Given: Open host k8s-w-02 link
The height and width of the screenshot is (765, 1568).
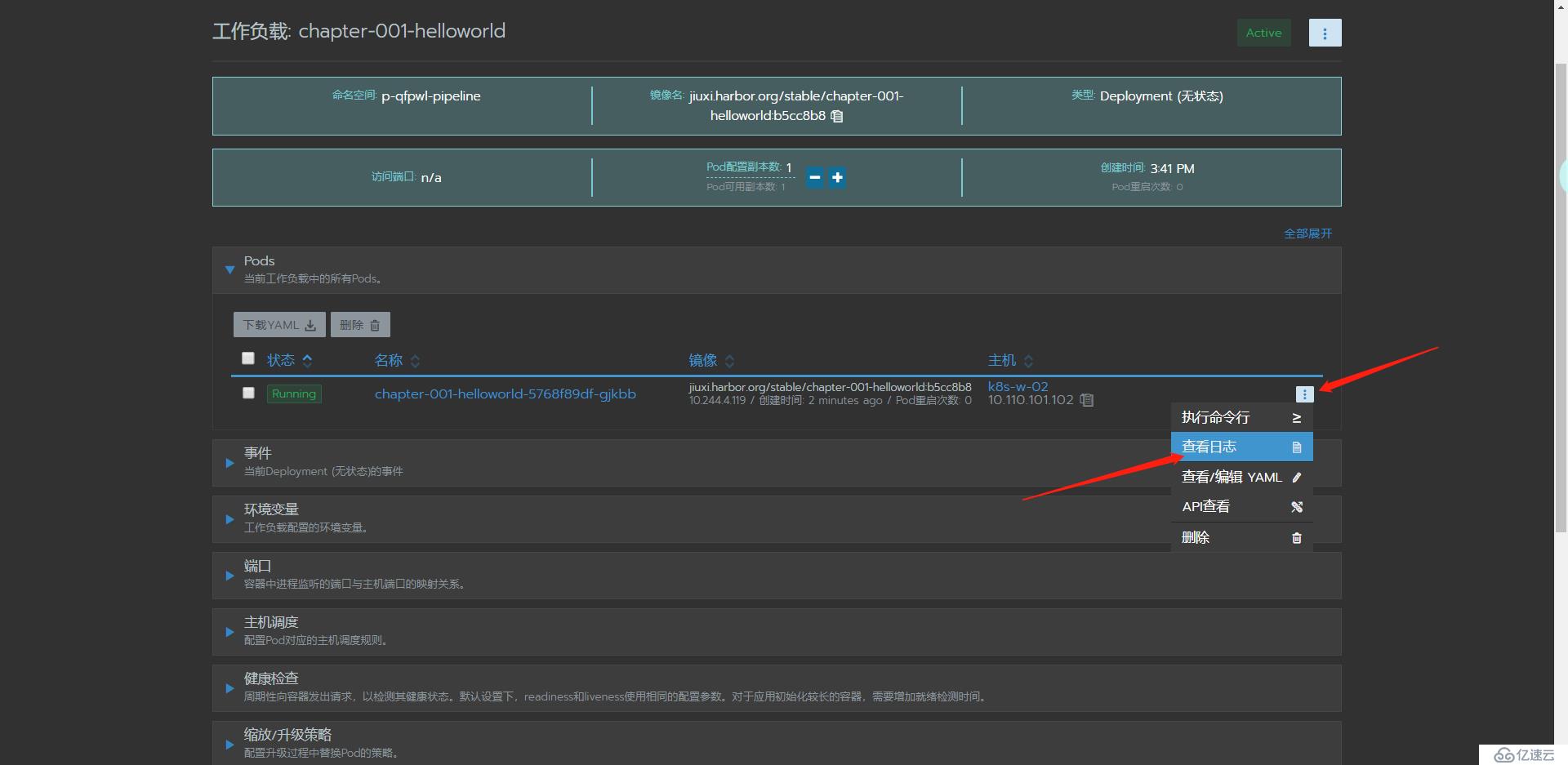Looking at the screenshot, I should (1018, 386).
